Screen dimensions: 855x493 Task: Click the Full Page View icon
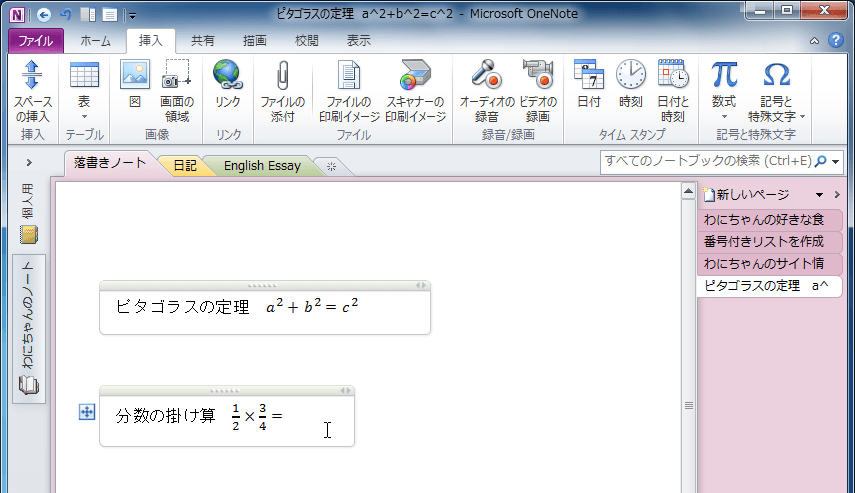110,15
